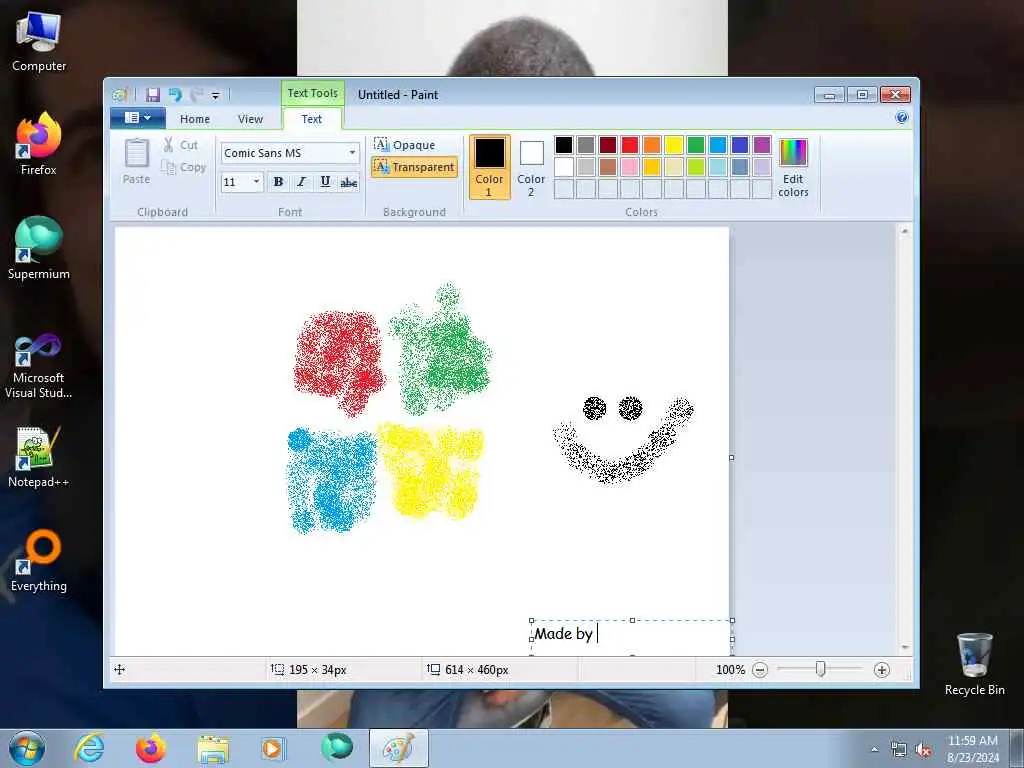Pick the black swatch in palette

(564, 144)
